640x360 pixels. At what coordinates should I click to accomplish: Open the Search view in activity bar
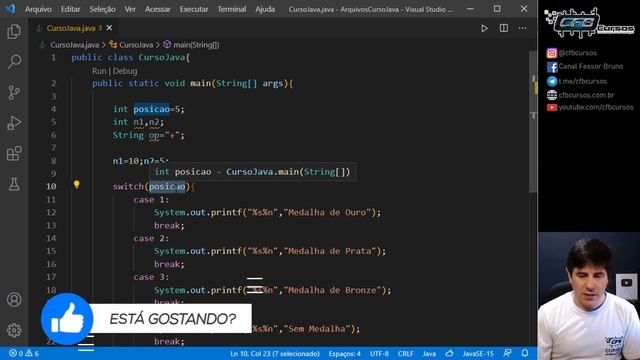[14, 62]
